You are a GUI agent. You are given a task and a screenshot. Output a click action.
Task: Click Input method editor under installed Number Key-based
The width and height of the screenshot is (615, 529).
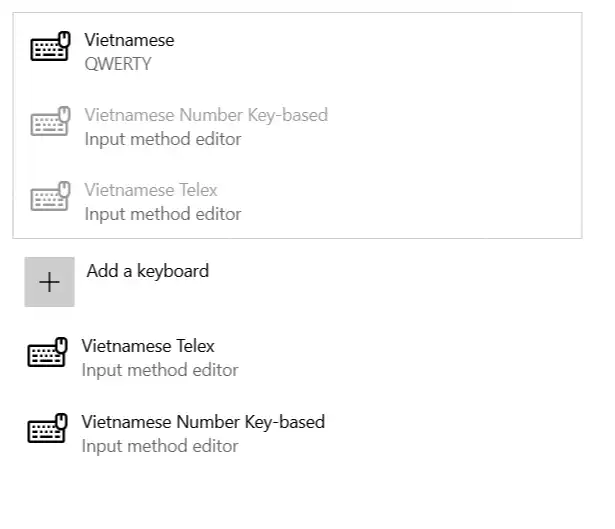(160, 446)
